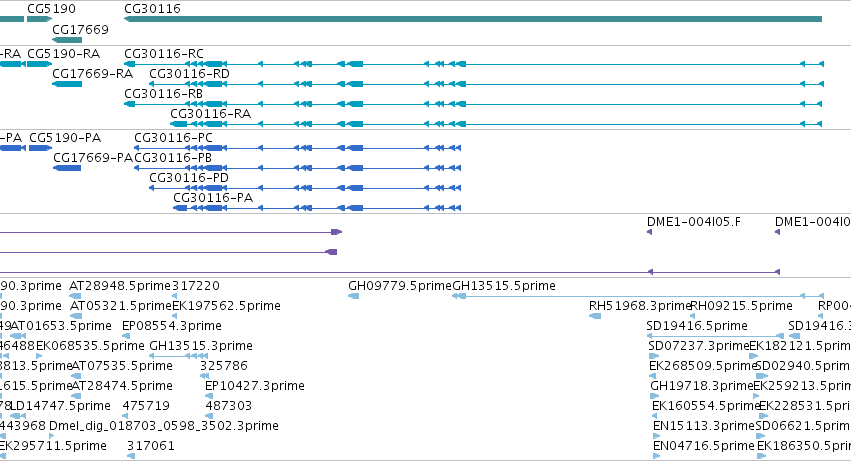Click the CG30116-RD transcript label
Image resolution: width=851 pixels, height=461 pixels.
(189, 74)
